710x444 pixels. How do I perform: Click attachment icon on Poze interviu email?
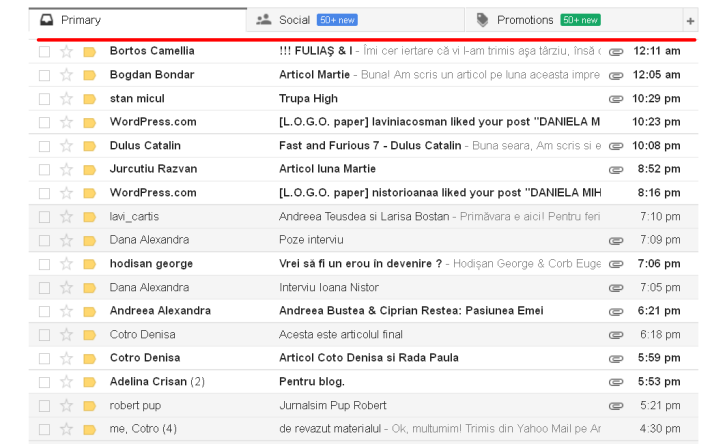(x=616, y=240)
